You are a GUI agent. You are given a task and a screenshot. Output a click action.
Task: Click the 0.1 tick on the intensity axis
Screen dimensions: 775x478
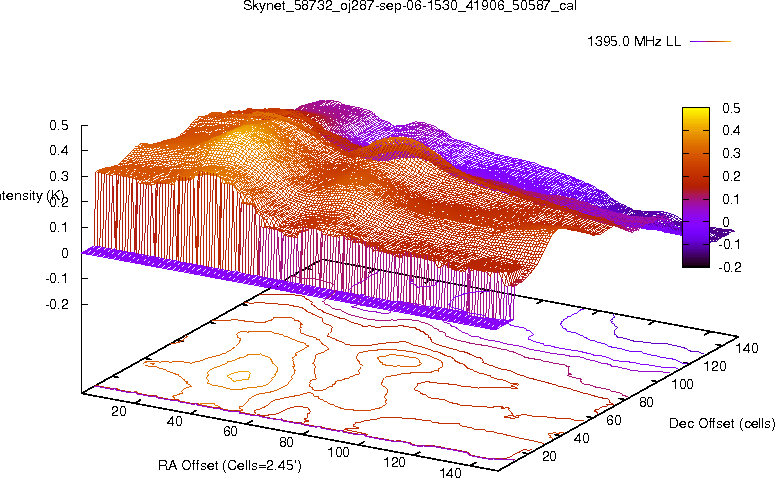click(x=59, y=227)
